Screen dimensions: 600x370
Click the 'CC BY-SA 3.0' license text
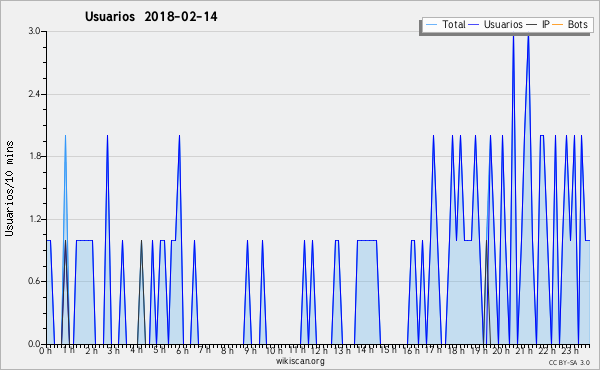(569, 362)
